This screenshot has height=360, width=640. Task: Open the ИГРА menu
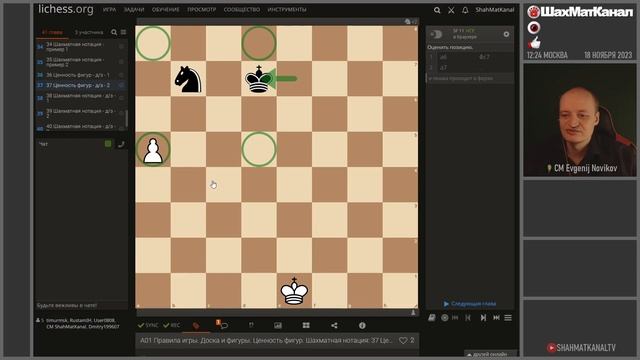(x=109, y=9)
